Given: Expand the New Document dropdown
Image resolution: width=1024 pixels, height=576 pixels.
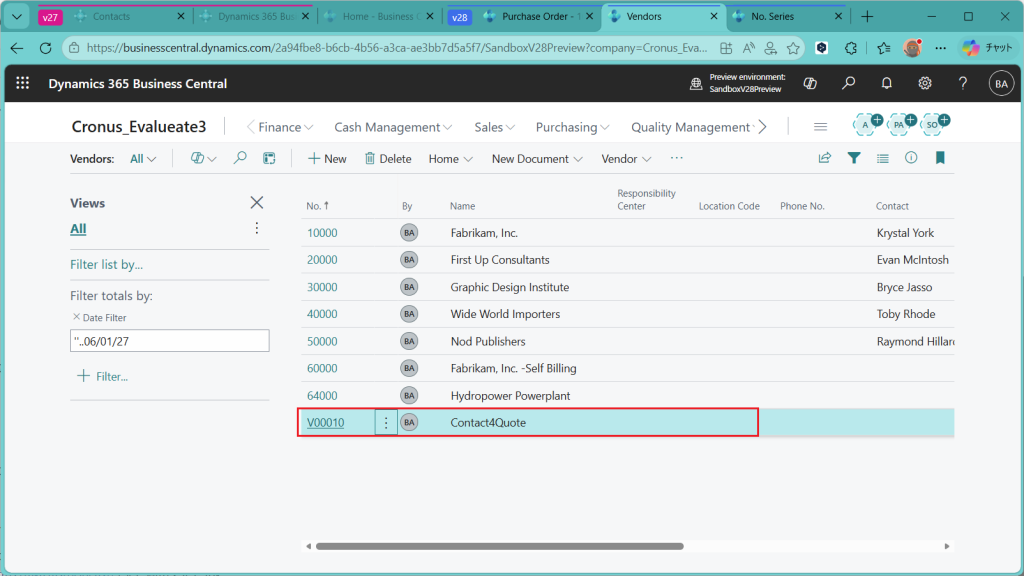Looking at the screenshot, I should (536, 159).
